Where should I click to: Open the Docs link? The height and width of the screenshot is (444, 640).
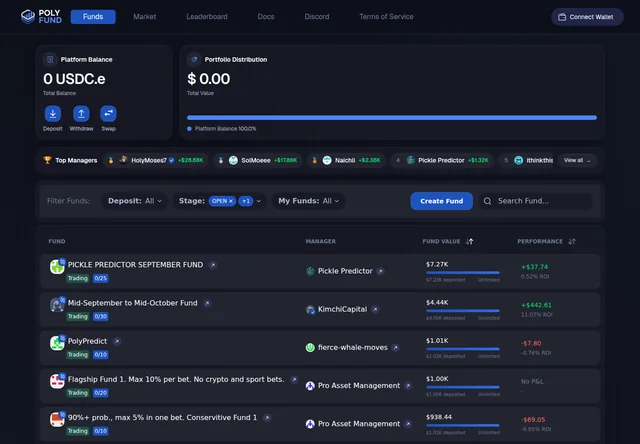(x=266, y=17)
